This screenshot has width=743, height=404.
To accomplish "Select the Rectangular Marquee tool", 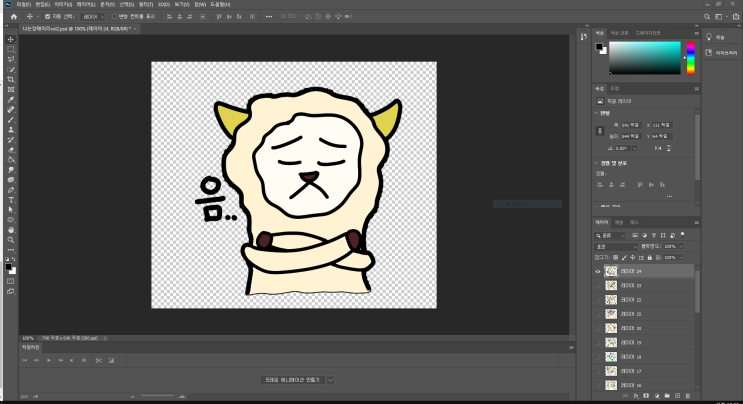I will point(11,49).
